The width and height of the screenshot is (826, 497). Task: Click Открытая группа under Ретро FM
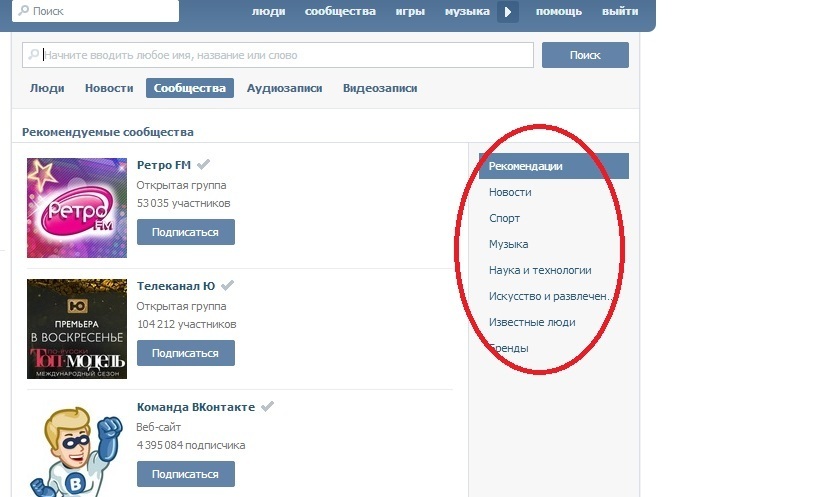click(x=181, y=185)
